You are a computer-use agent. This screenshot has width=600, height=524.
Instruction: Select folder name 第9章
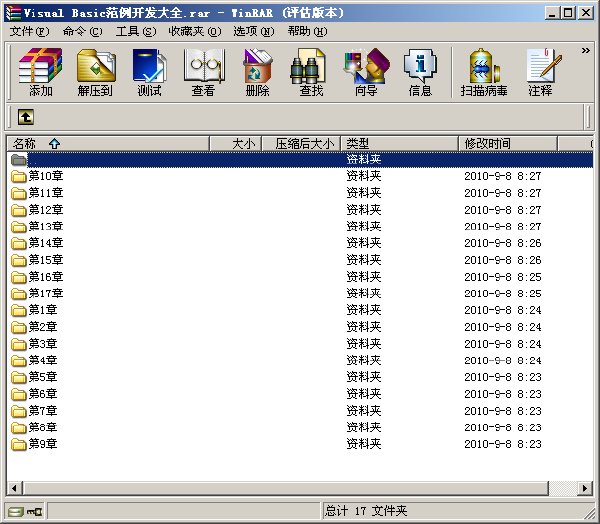coord(43,444)
